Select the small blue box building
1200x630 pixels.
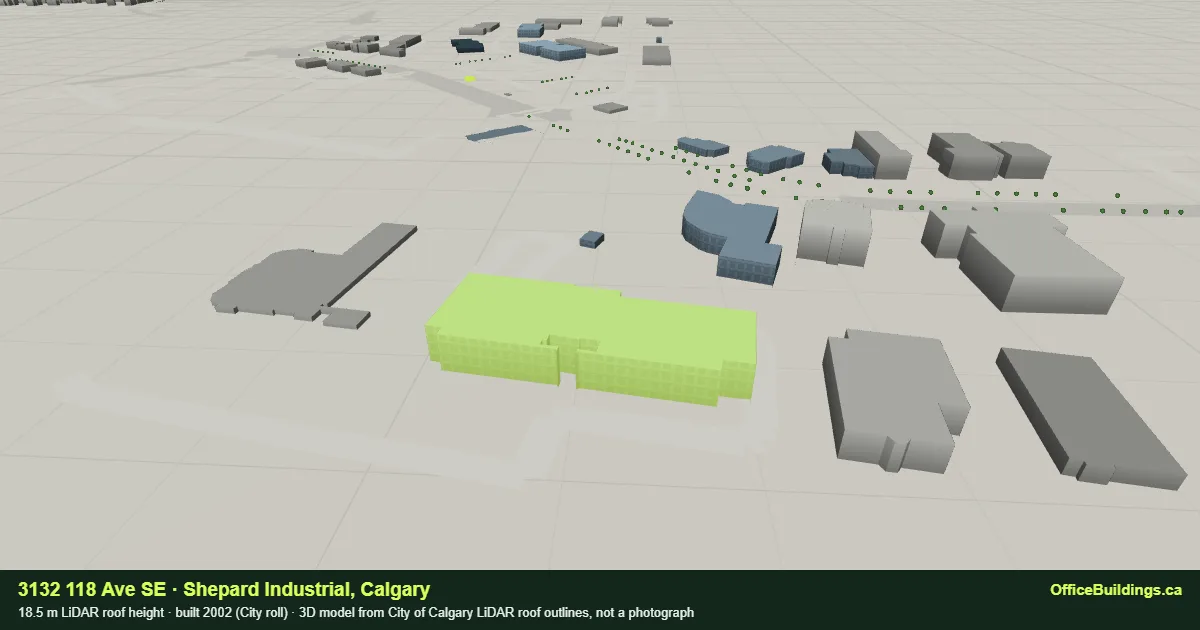[592, 239]
